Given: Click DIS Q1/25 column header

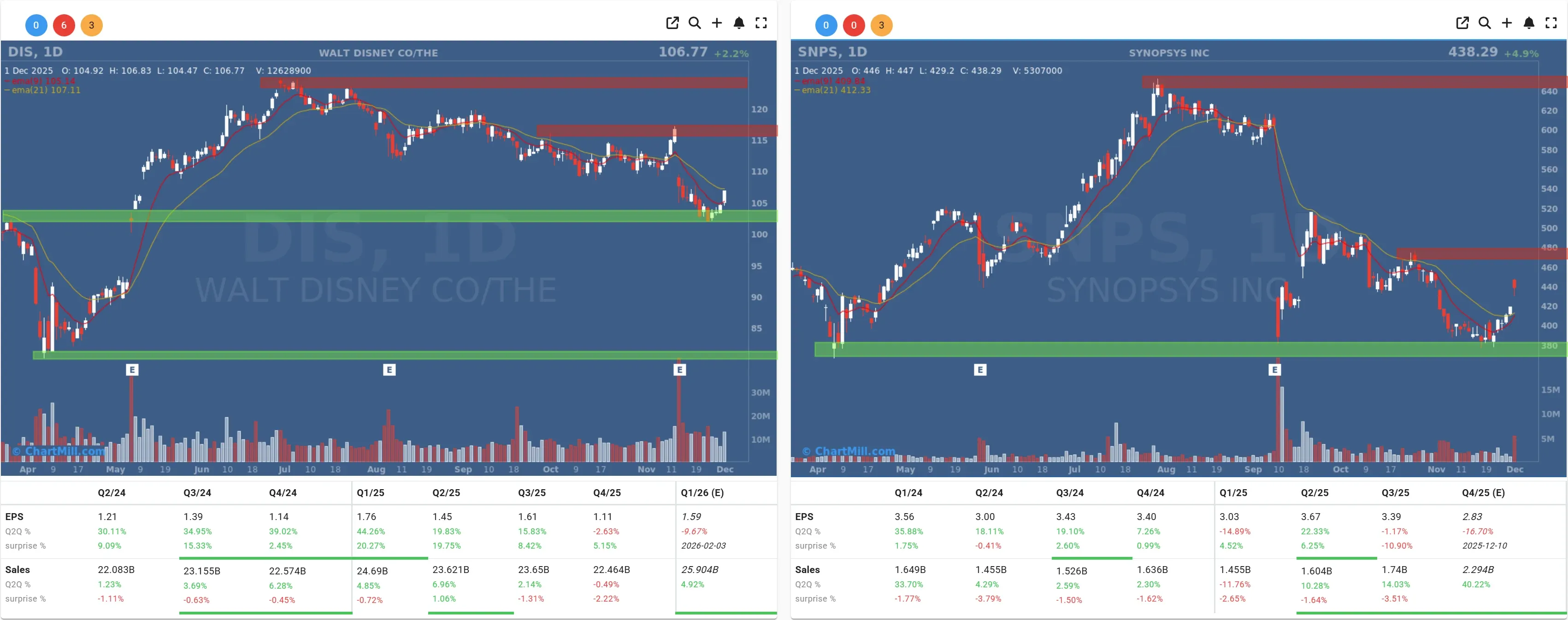Looking at the screenshot, I should tap(371, 493).
